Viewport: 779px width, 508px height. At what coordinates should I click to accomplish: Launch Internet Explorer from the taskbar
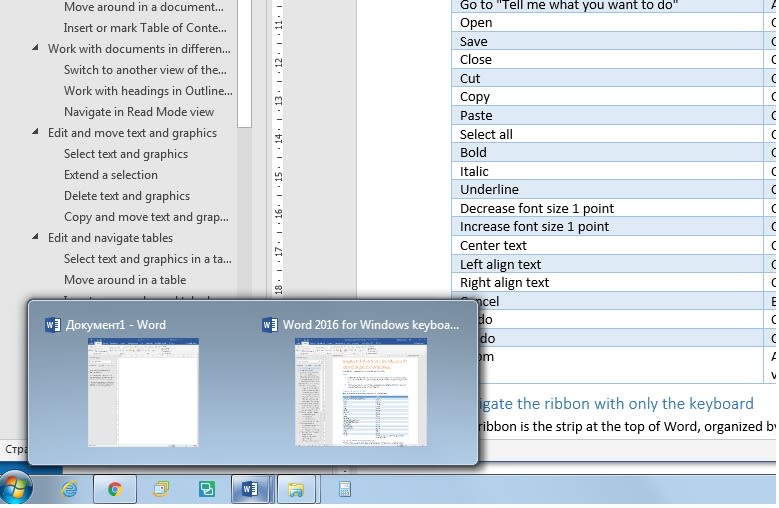70,490
